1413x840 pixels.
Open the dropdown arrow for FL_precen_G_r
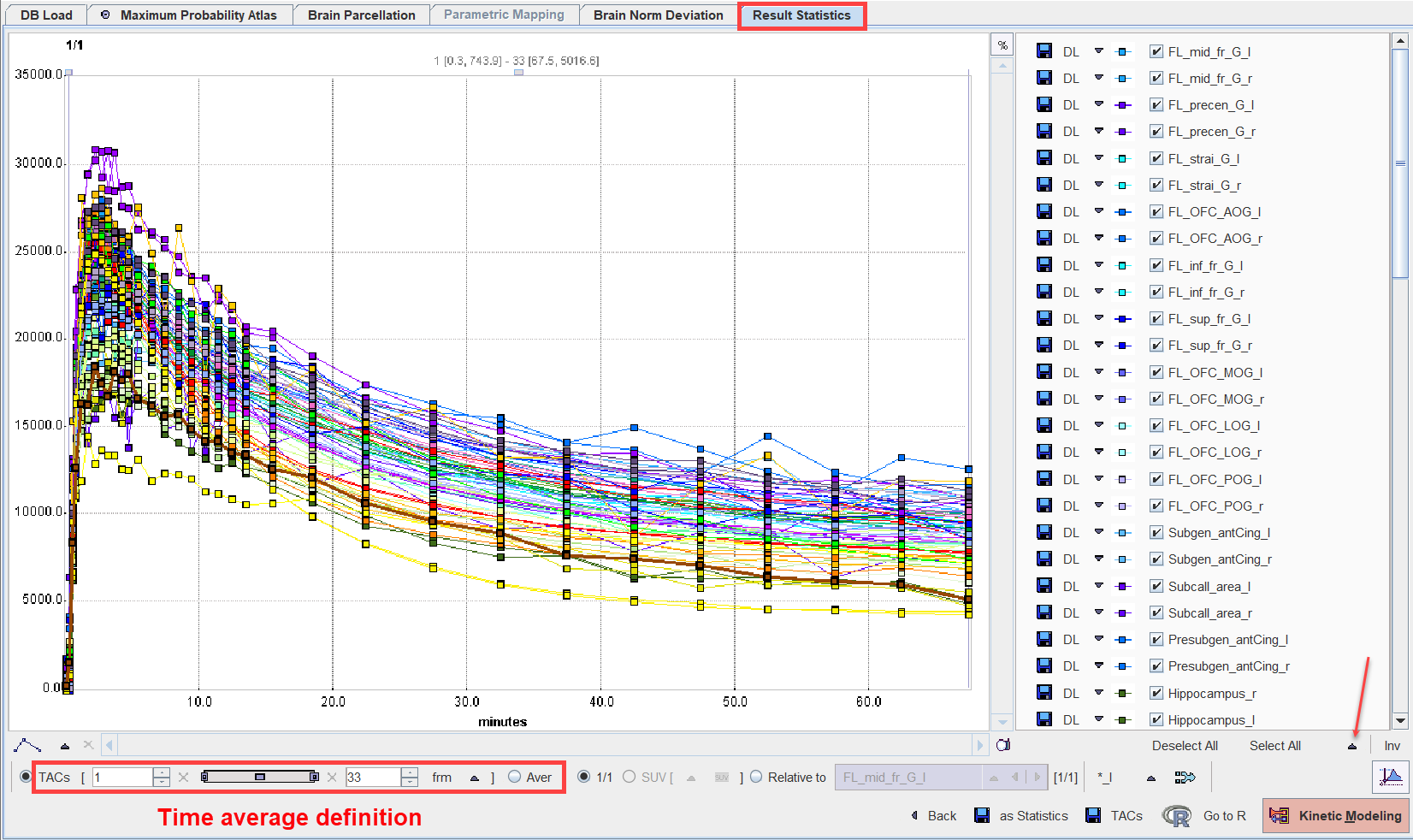click(x=1099, y=132)
